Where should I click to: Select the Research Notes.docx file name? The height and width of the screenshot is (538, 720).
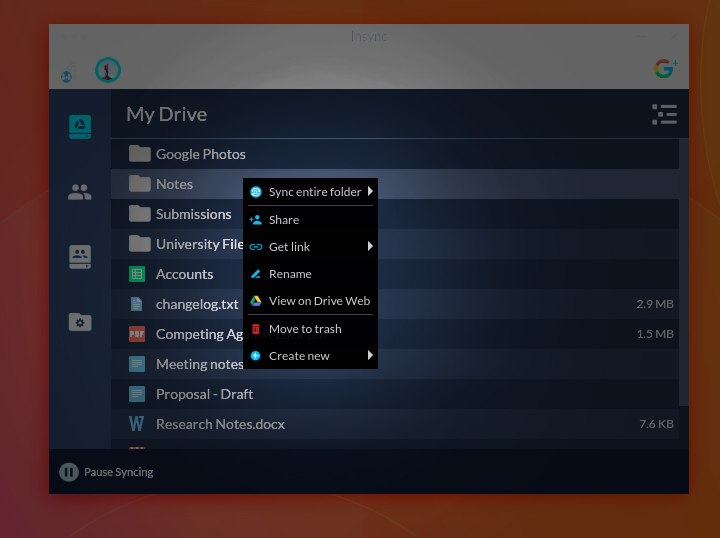pyautogui.click(x=220, y=424)
